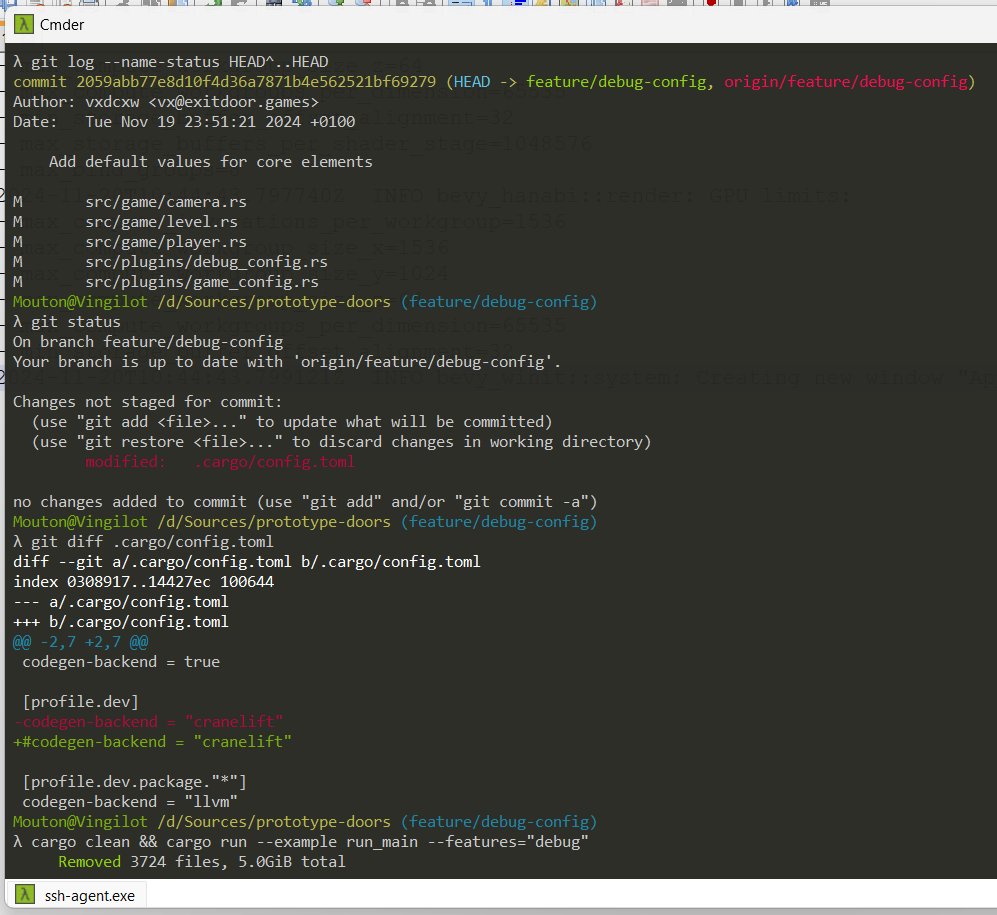Click the file path src/game/player.rs

click(166, 242)
